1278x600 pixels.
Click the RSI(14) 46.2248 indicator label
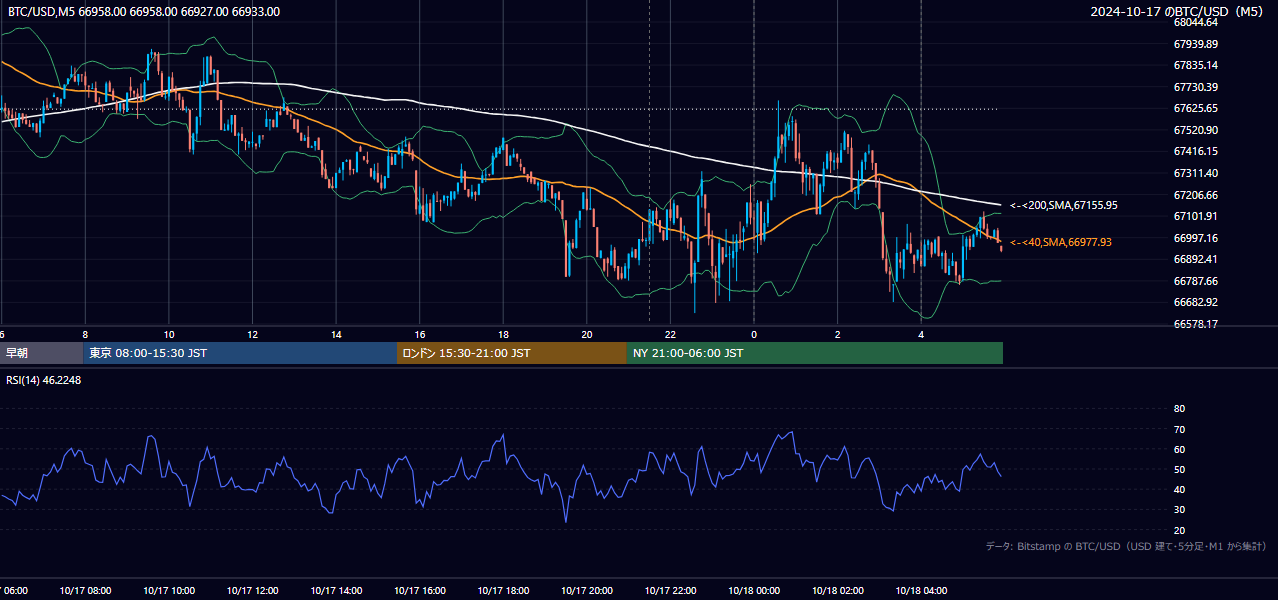point(44,380)
